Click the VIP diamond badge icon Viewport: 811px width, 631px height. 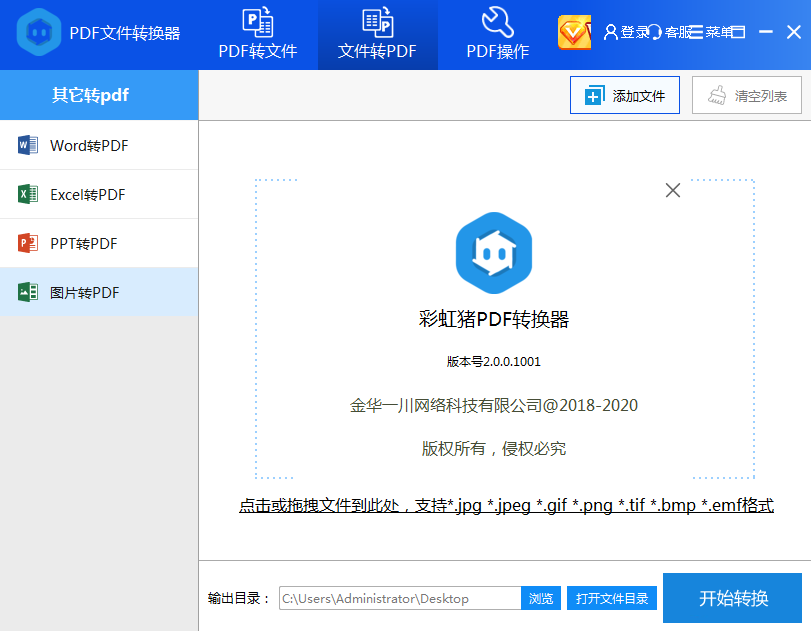click(574, 32)
